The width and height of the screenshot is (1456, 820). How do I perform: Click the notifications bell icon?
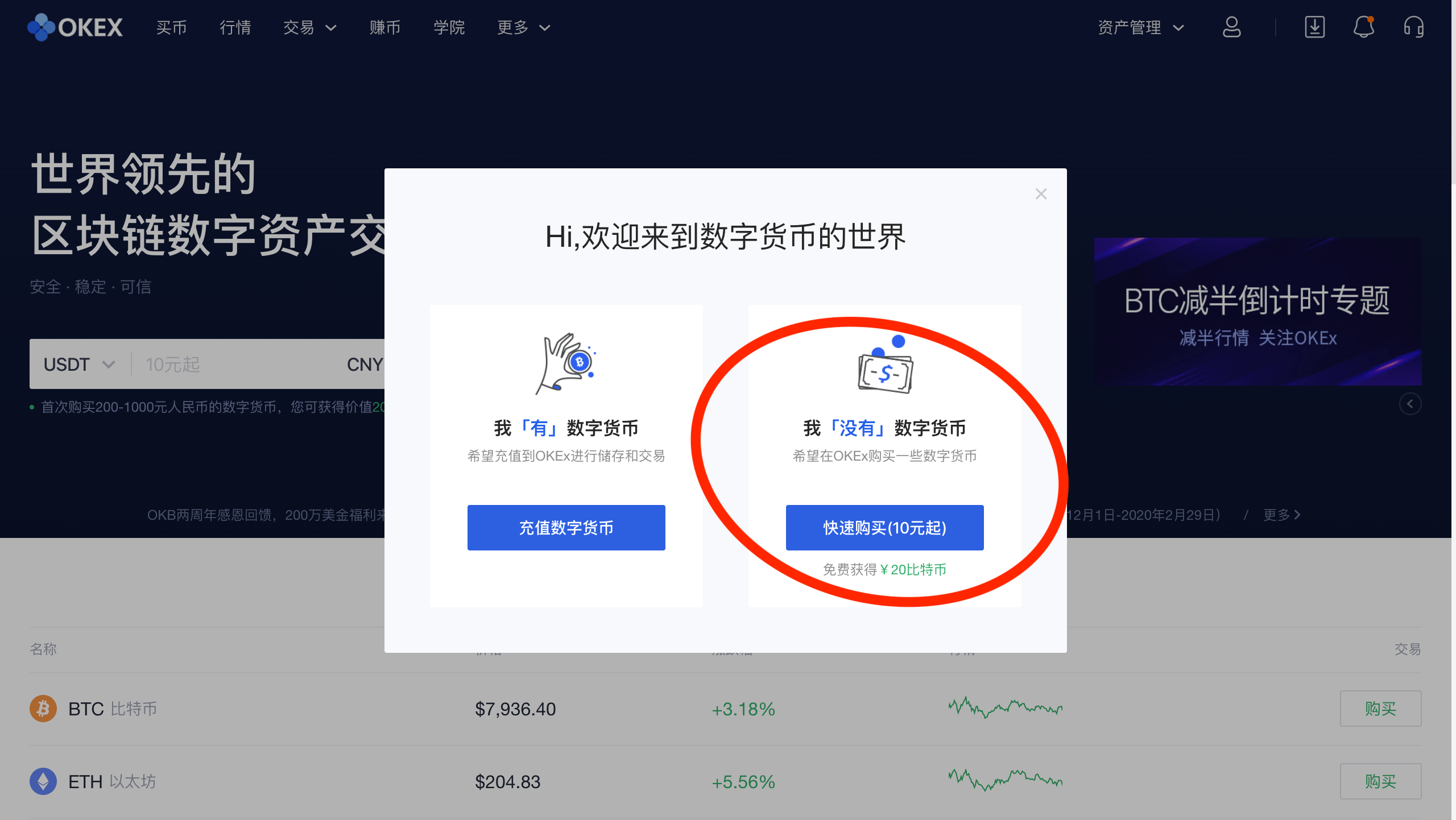point(1364,28)
